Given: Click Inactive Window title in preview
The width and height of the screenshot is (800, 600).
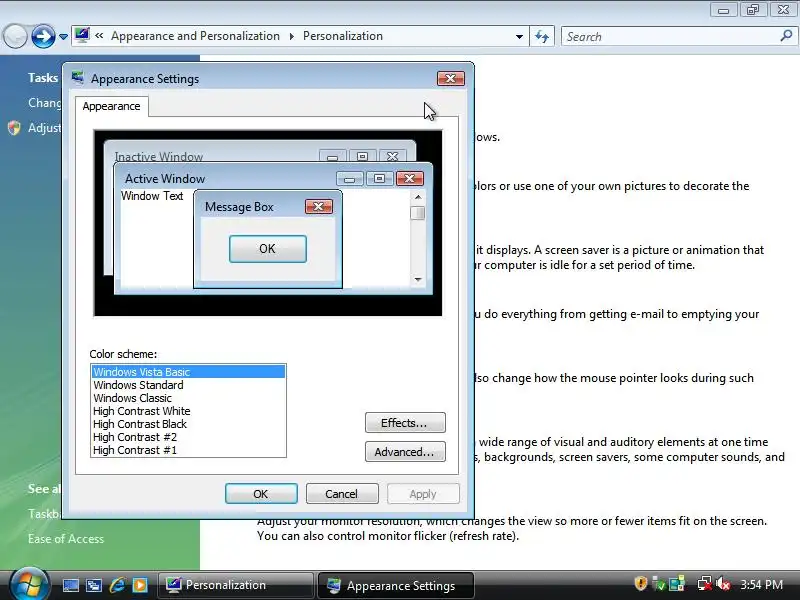Looking at the screenshot, I should coord(158,156).
